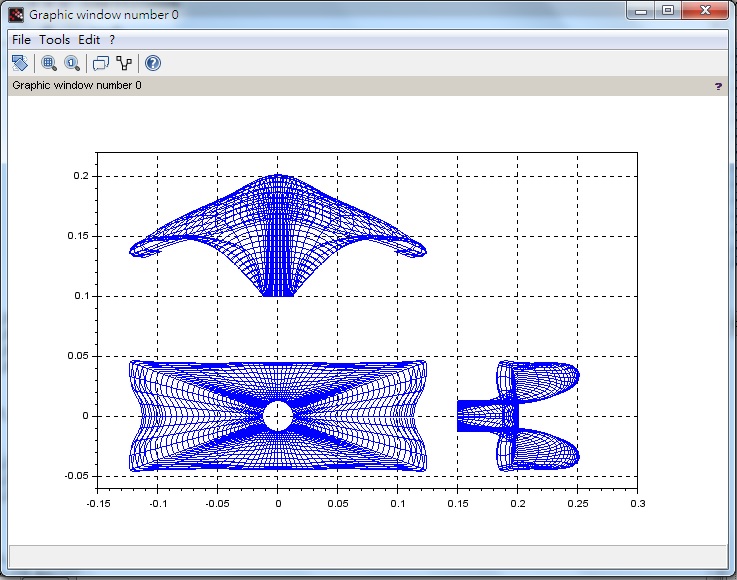Maximize the Graphic window
Image resolution: width=737 pixels, height=580 pixels.
(x=668, y=11)
